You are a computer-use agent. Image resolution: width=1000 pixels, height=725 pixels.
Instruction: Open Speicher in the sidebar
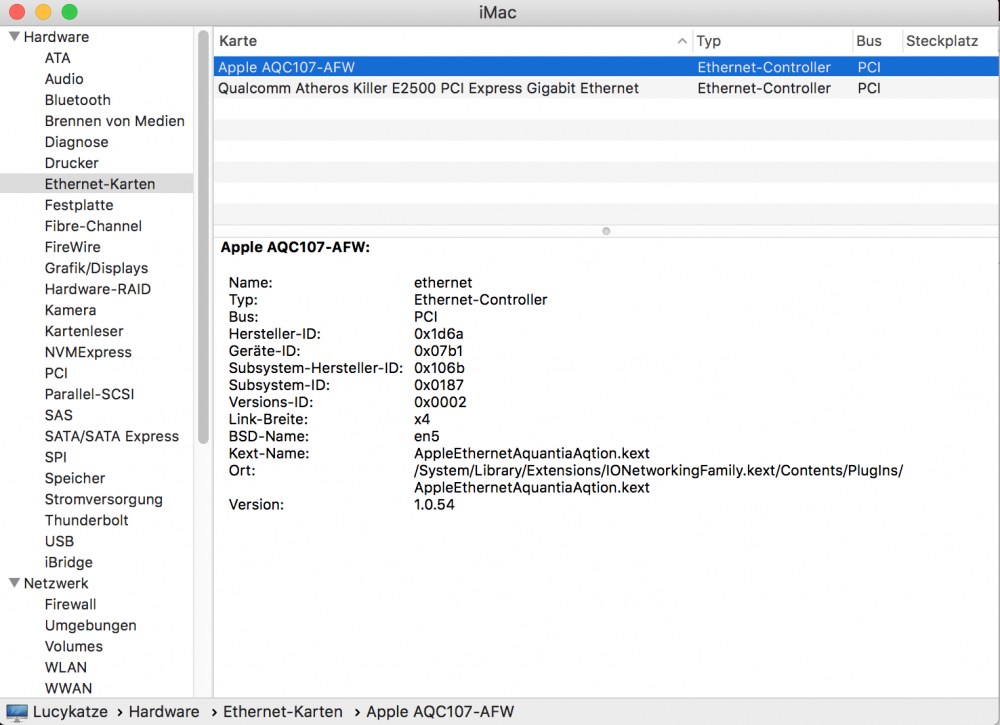point(75,479)
